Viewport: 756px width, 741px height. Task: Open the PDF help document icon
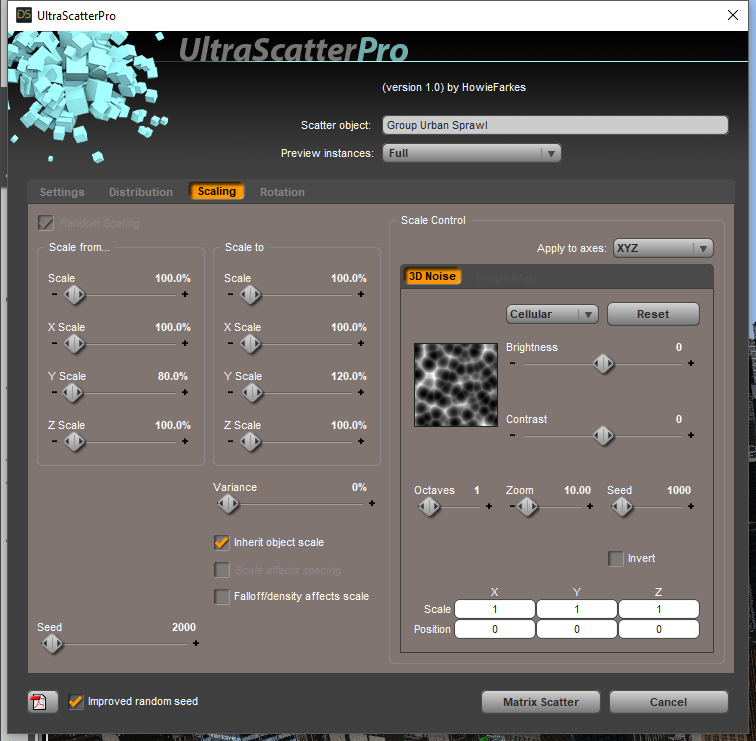click(42, 702)
